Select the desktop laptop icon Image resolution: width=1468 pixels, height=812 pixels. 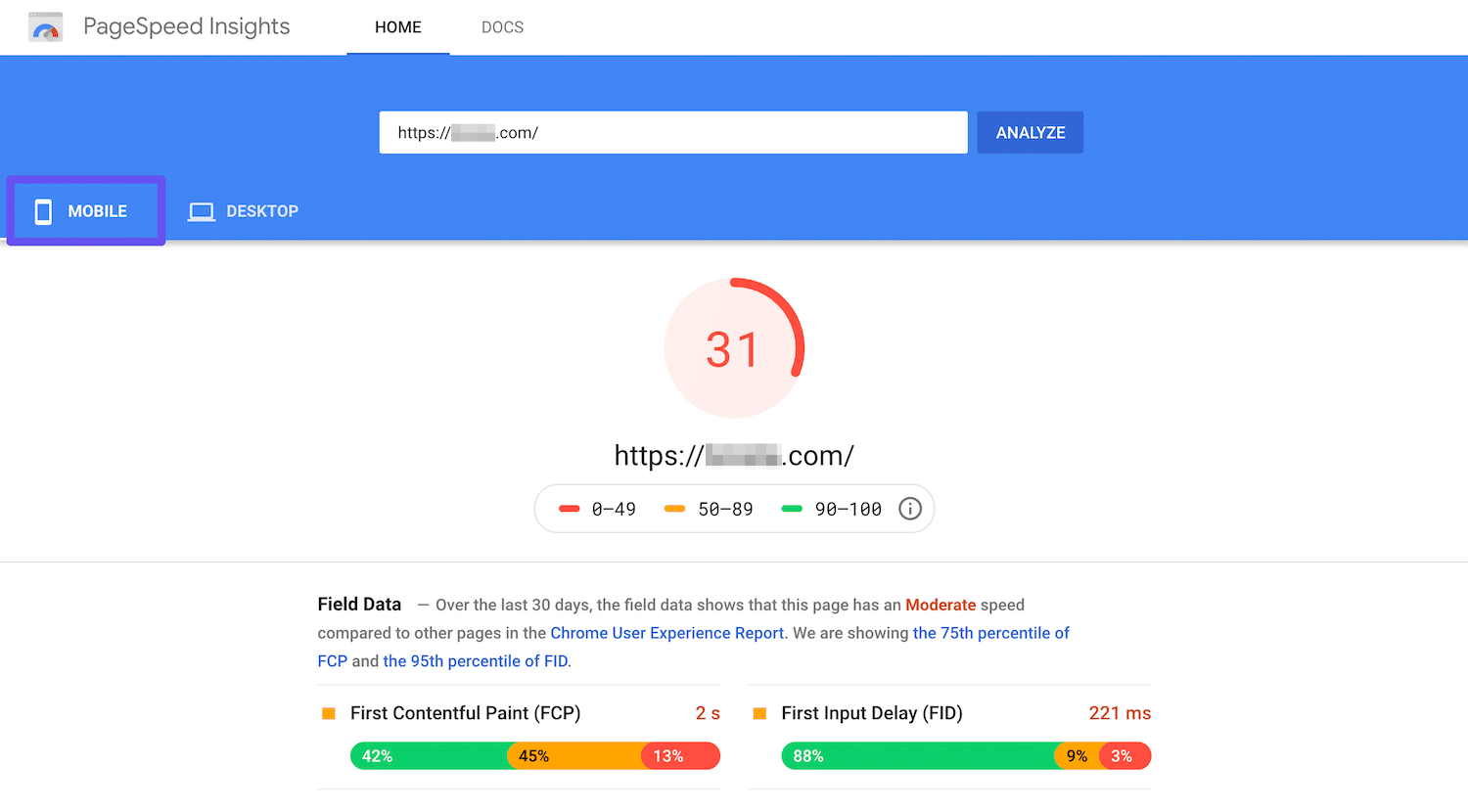click(201, 210)
